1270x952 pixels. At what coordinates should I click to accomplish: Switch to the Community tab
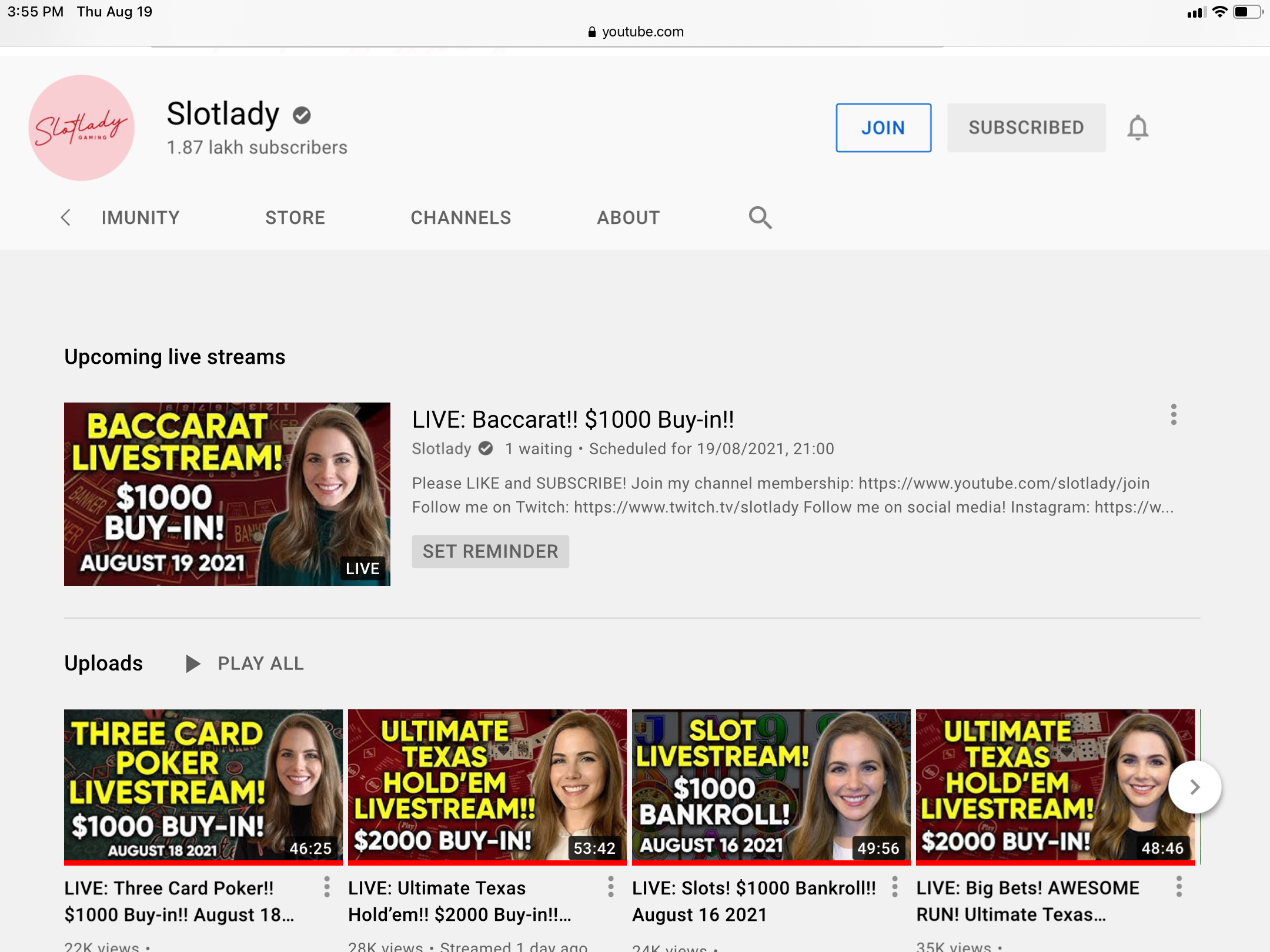(140, 217)
